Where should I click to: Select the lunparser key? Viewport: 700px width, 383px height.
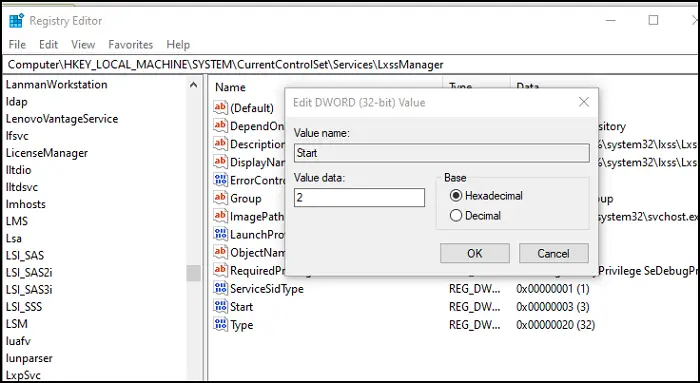click(x=29, y=358)
